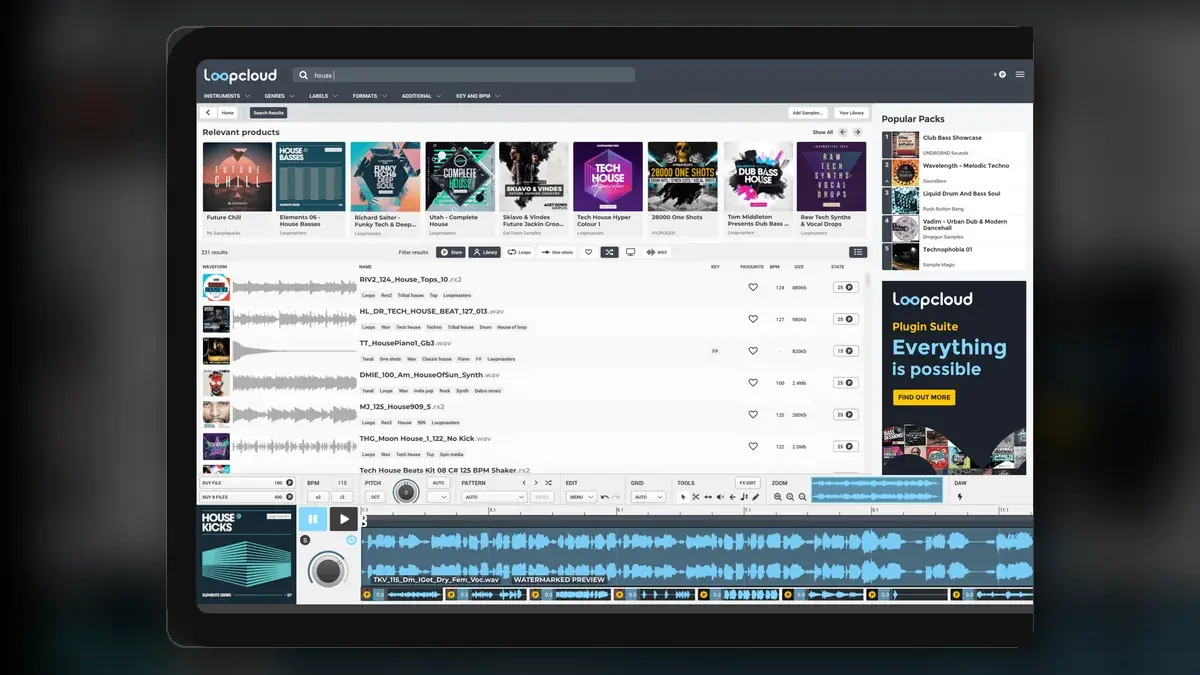Open the Future Chill product thumbnail
1200x675 pixels.
[237, 176]
